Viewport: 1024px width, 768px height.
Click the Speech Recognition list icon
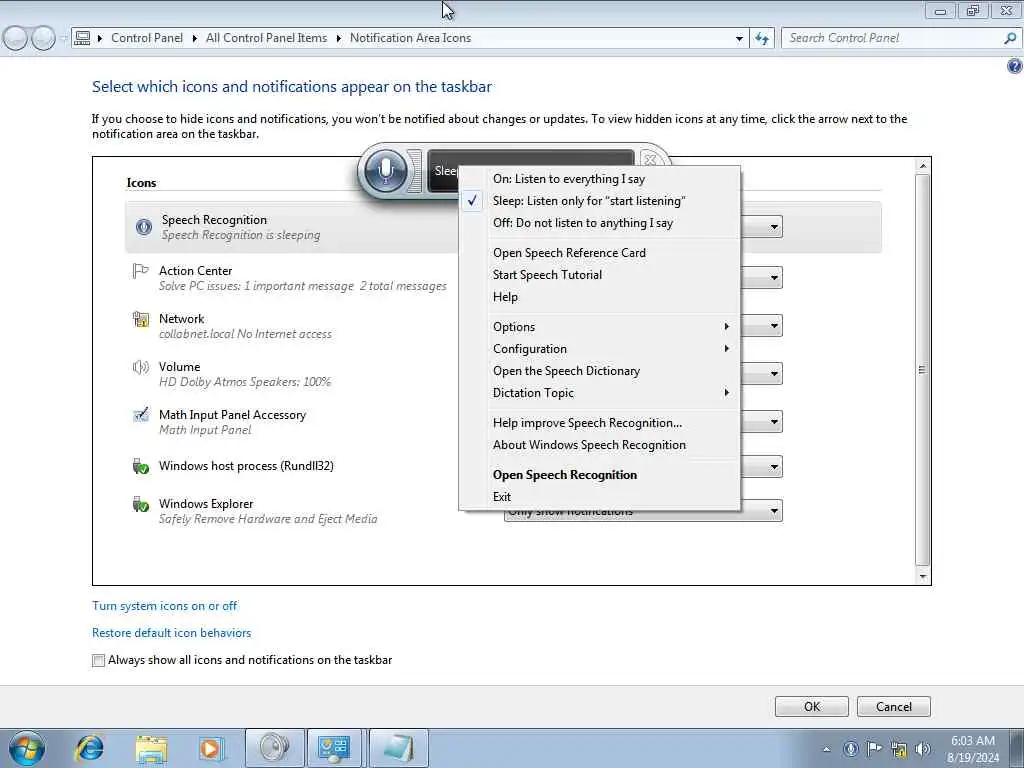tap(144, 227)
